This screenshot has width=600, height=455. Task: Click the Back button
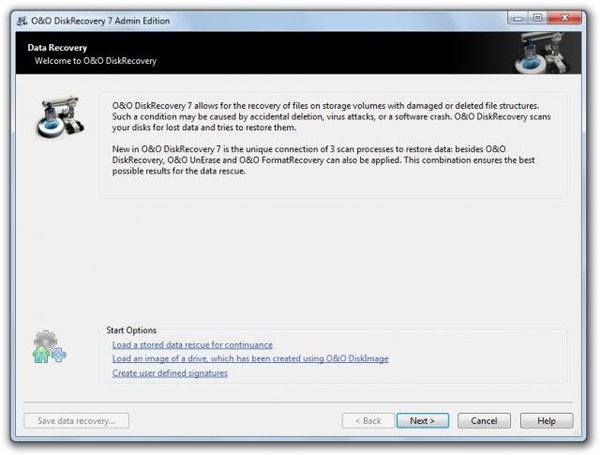pyautogui.click(x=368, y=421)
